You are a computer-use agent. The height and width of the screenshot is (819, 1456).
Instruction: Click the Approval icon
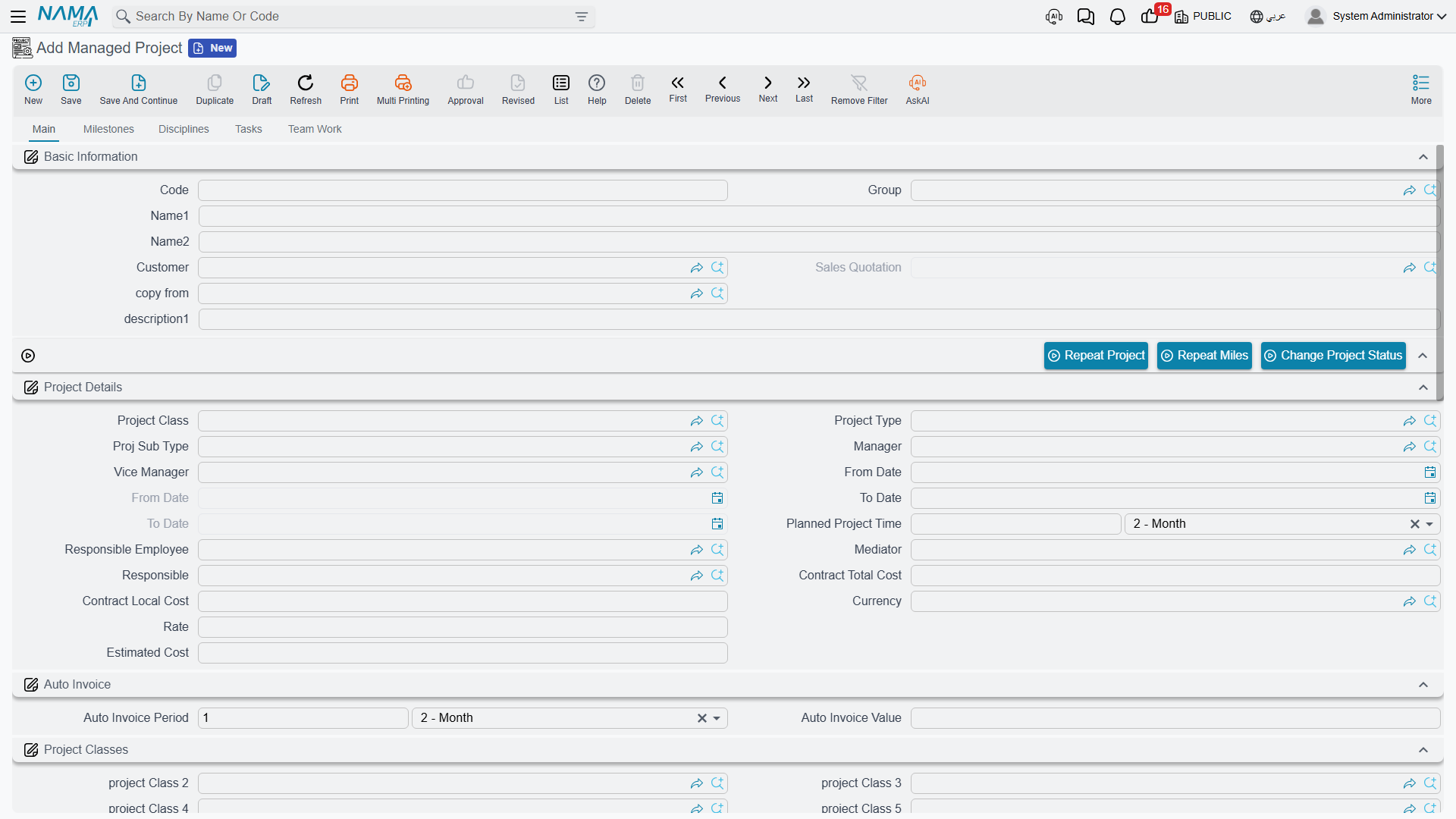pos(466,89)
